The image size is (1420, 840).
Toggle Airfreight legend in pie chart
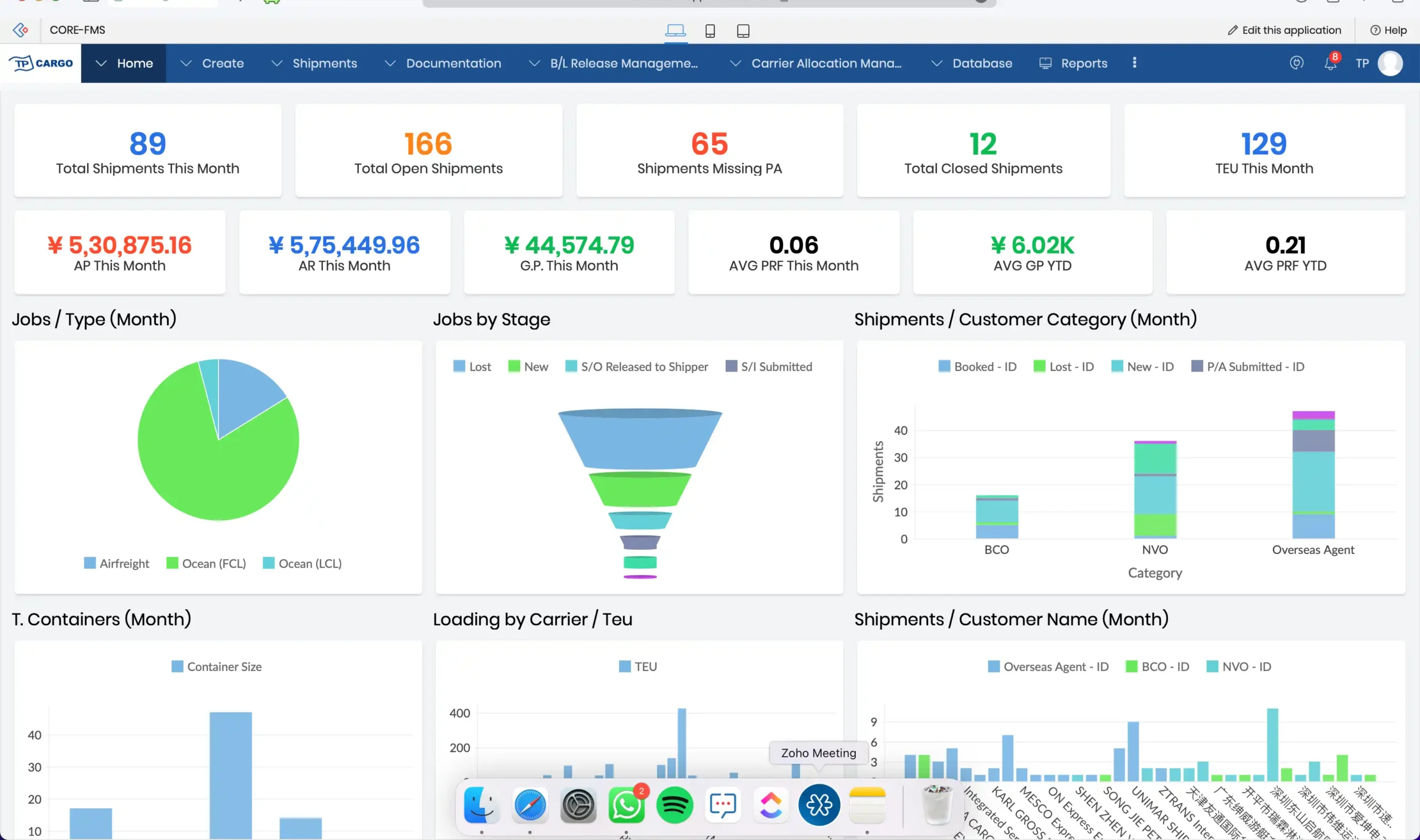(116, 563)
